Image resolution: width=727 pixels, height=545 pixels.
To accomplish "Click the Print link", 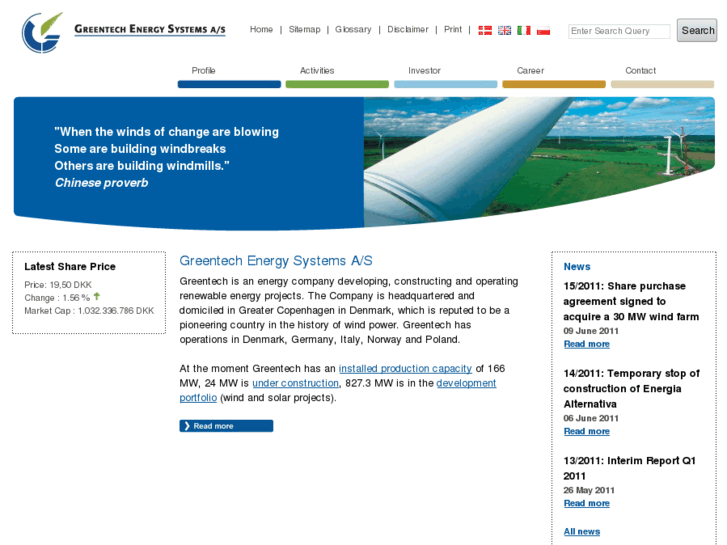I will click(x=453, y=29).
